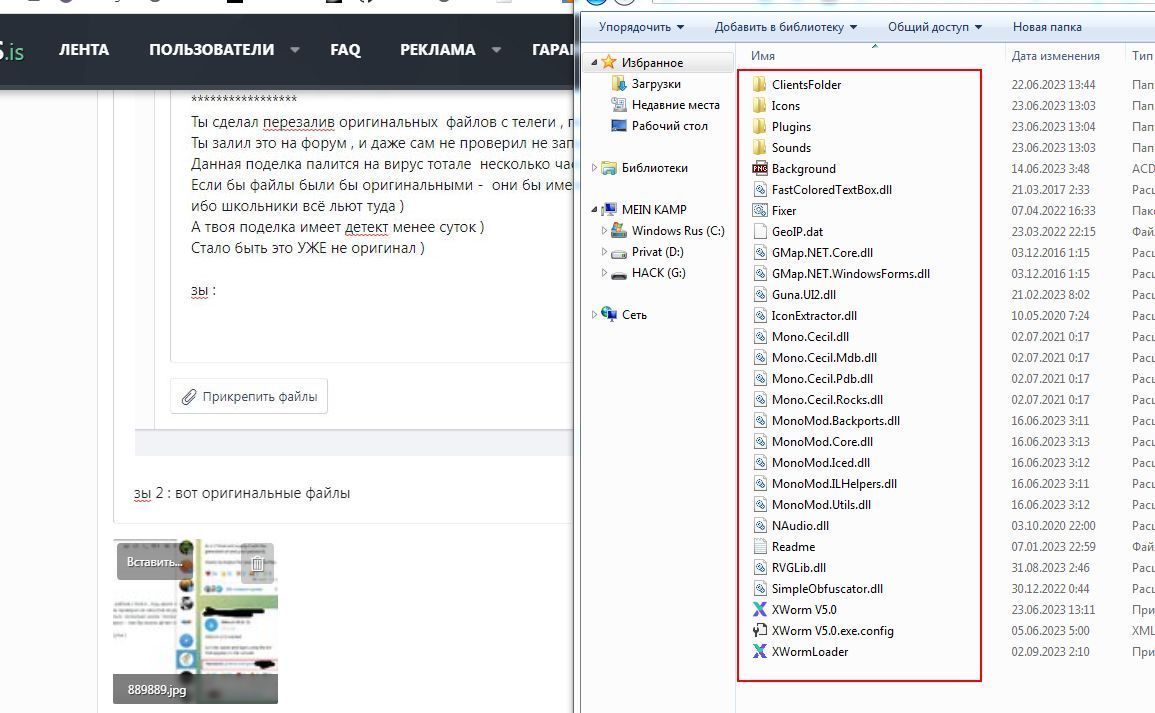Click the Вставить button on thumbnail
1155x713 pixels.
pyautogui.click(x=153, y=562)
